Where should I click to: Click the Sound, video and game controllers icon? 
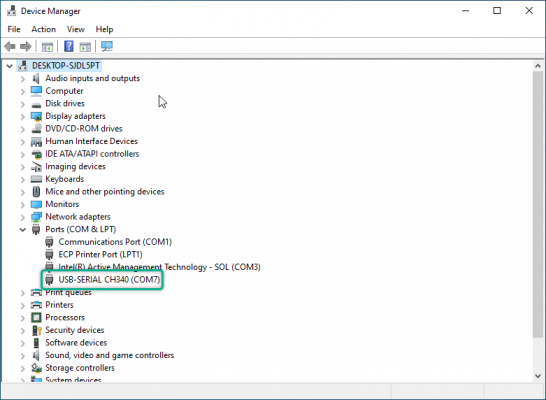[x=36, y=355]
